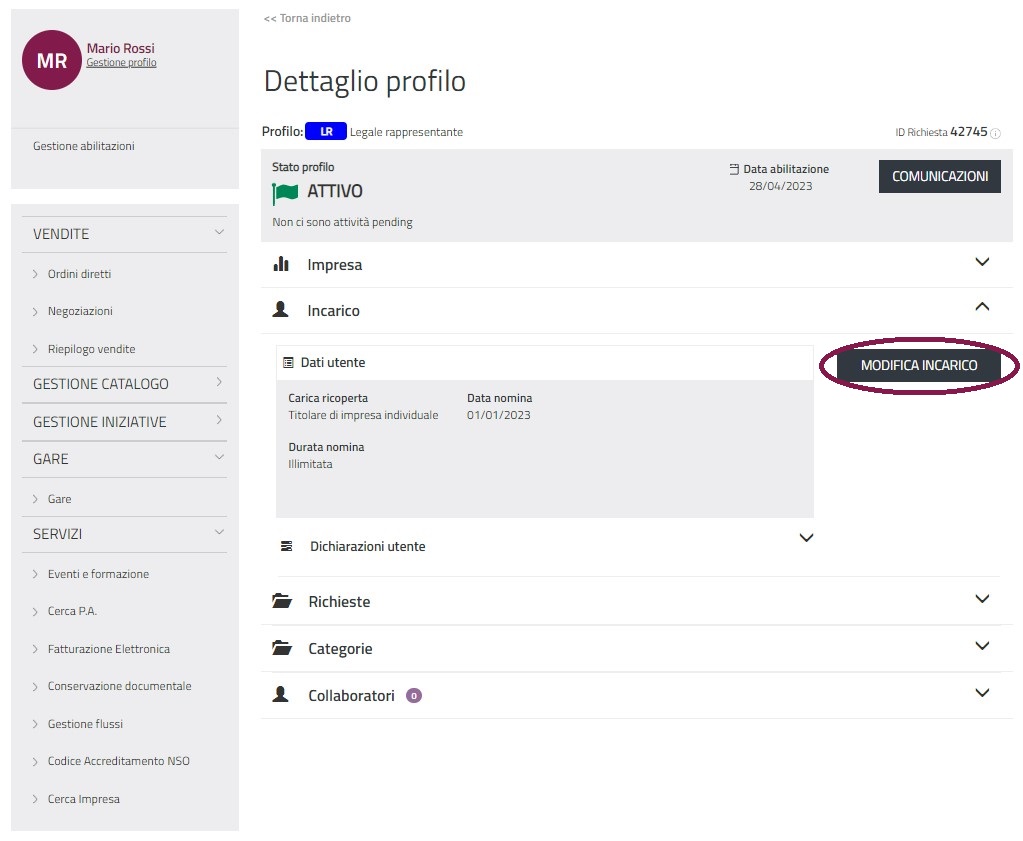Click the MODIFICA INCARICO button
Image resolution: width=1023 pixels, height=841 pixels.
[x=918, y=366]
